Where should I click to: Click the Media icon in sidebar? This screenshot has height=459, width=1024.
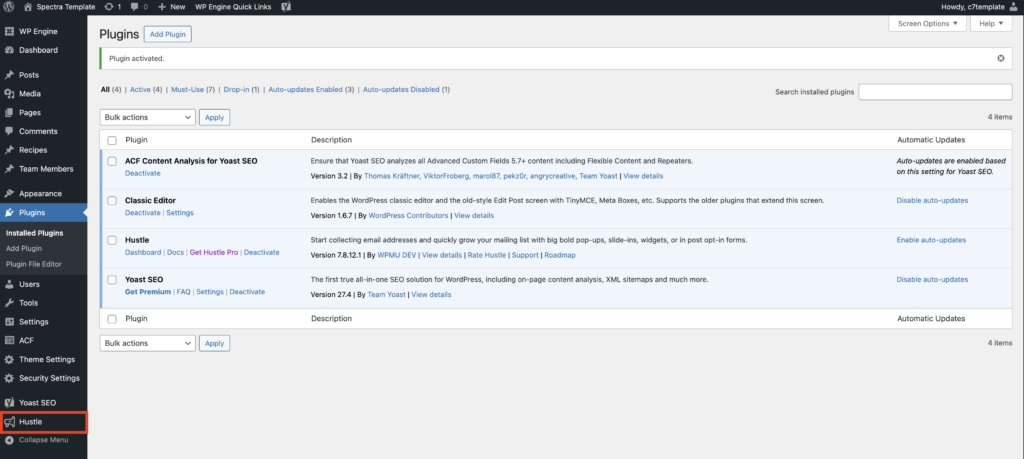(9, 93)
